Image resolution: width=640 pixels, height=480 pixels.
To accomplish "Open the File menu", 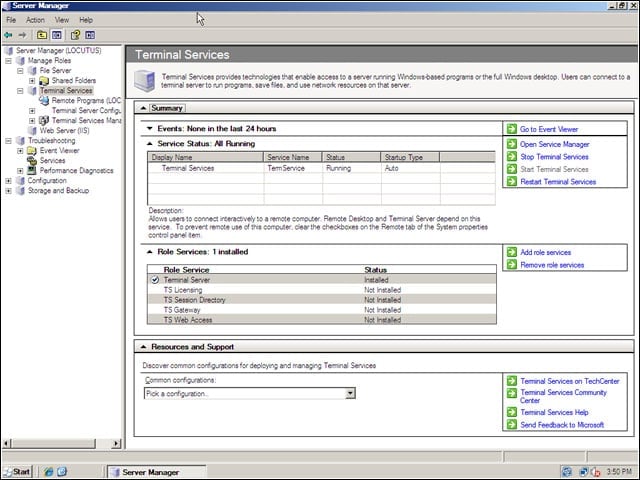I will click(x=11, y=20).
